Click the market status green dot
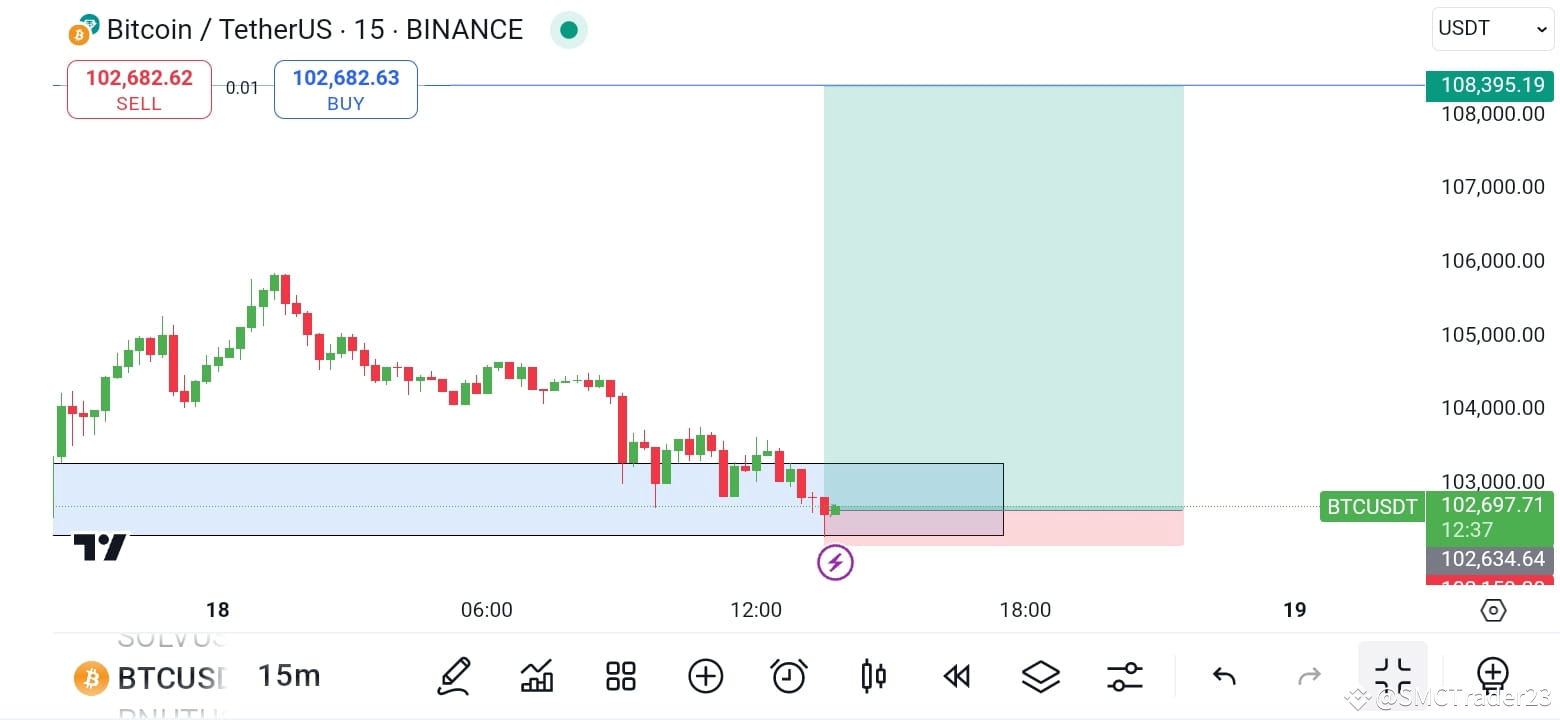1560x720 pixels. (568, 30)
